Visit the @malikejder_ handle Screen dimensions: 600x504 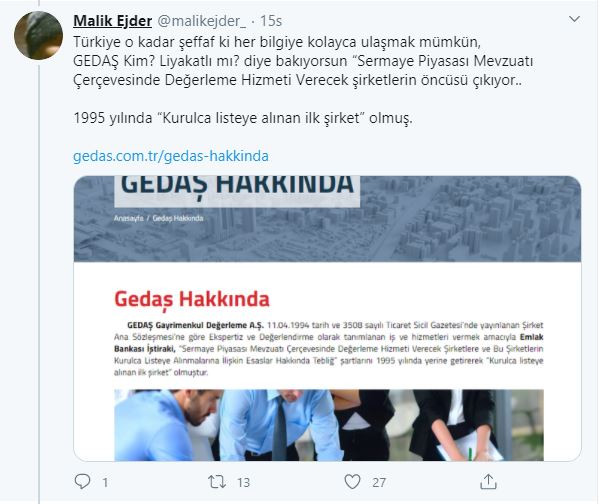202,21
